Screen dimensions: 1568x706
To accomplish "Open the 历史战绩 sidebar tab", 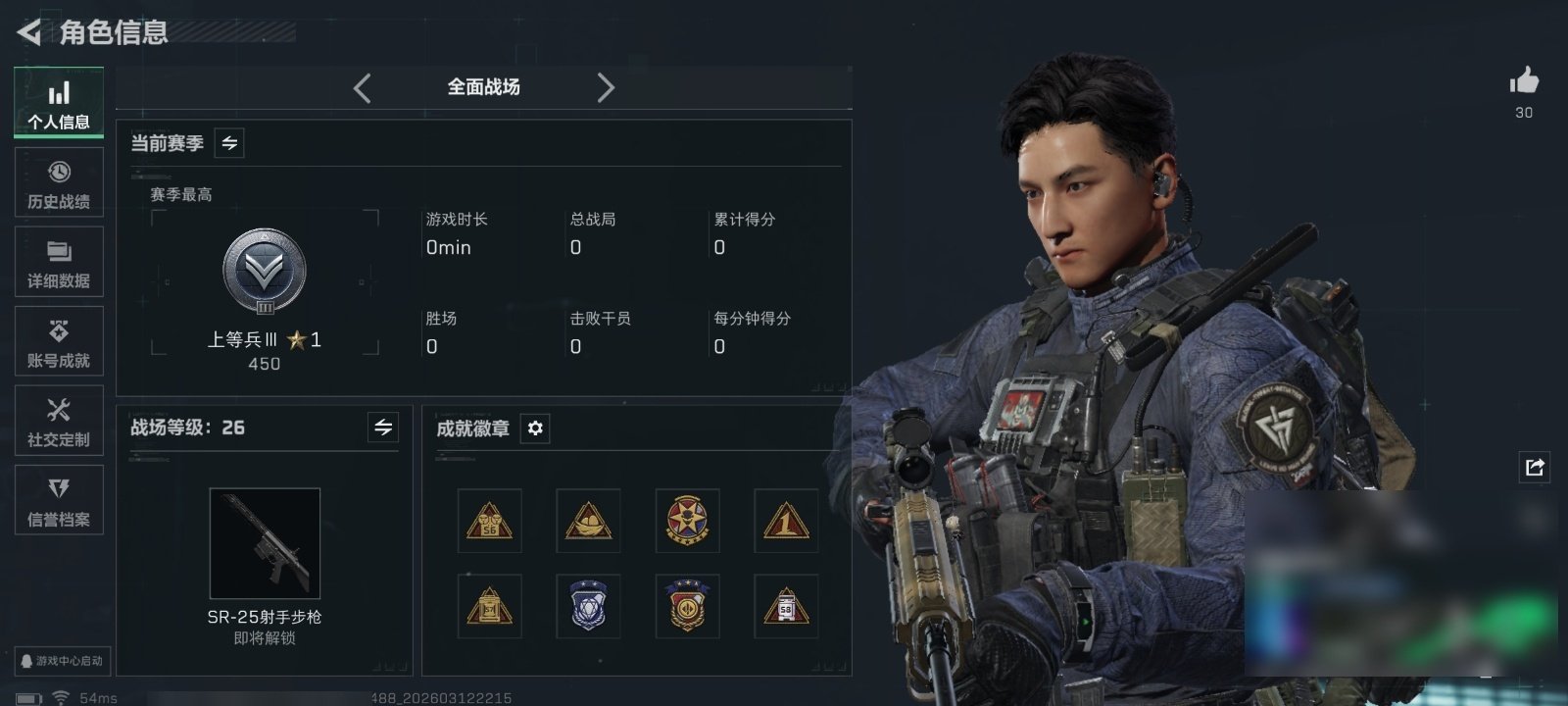I will (x=59, y=182).
